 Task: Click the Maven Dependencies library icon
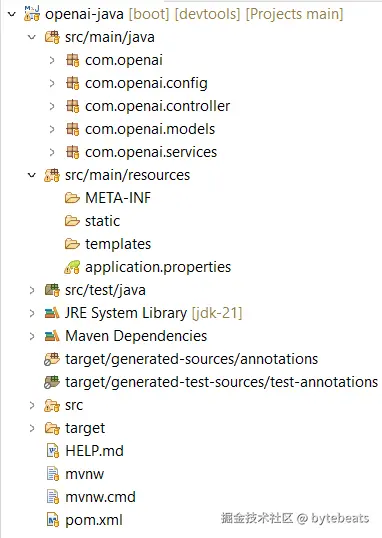(52, 336)
